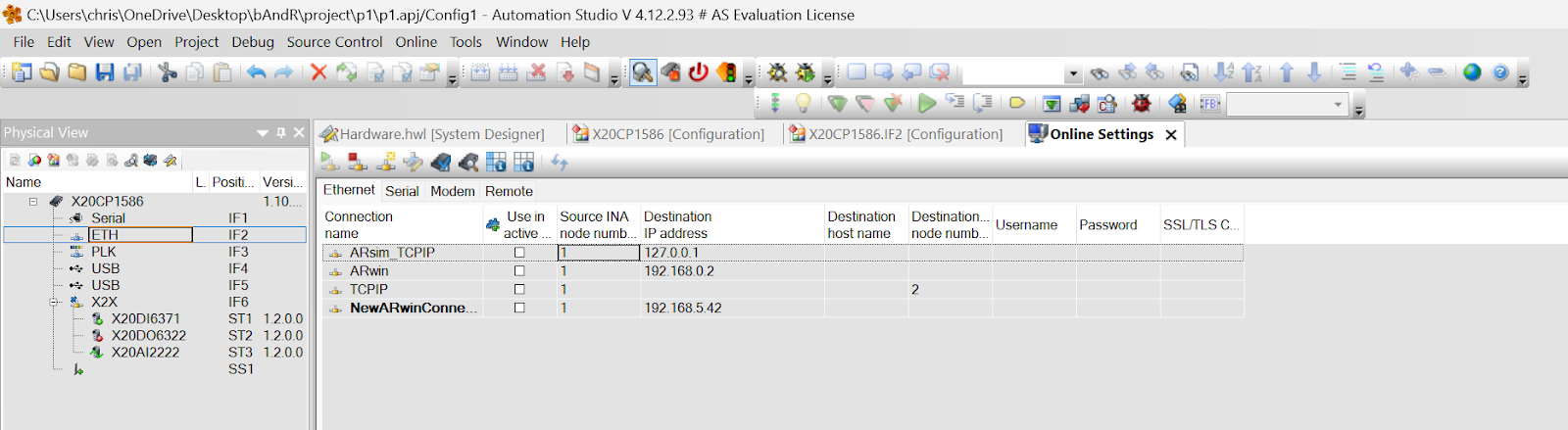Switch to X20CP1586 Configuration tab

(x=669, y=134)
